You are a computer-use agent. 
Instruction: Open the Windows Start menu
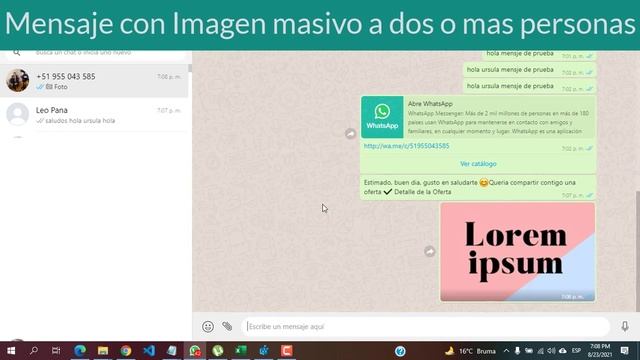pyautogui.click(x=11, y=351)
